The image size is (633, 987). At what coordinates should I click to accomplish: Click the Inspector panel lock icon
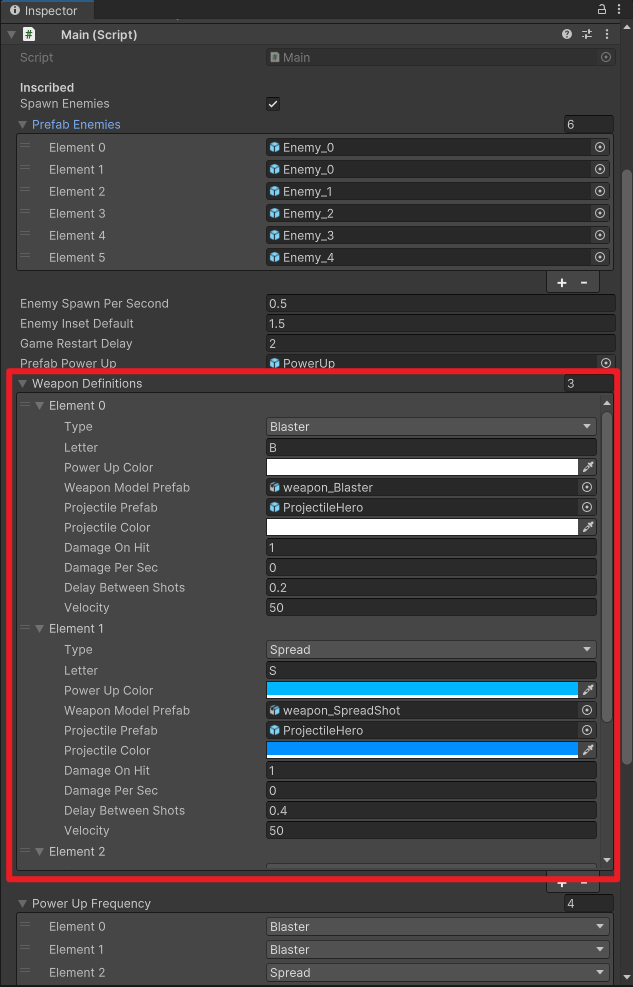(x=602, y=9)
